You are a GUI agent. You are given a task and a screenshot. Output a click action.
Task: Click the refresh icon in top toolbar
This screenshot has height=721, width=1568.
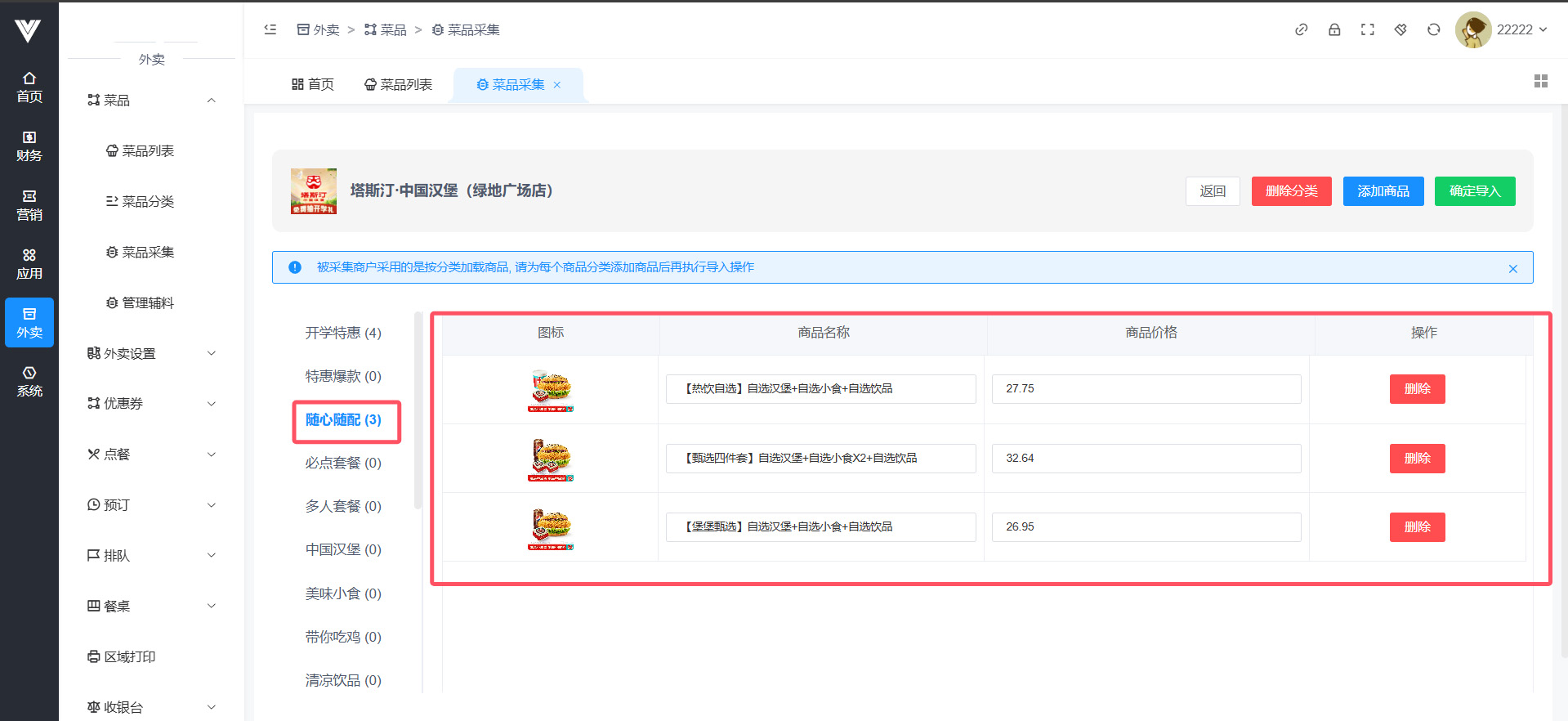click(x=1433, y=29)
